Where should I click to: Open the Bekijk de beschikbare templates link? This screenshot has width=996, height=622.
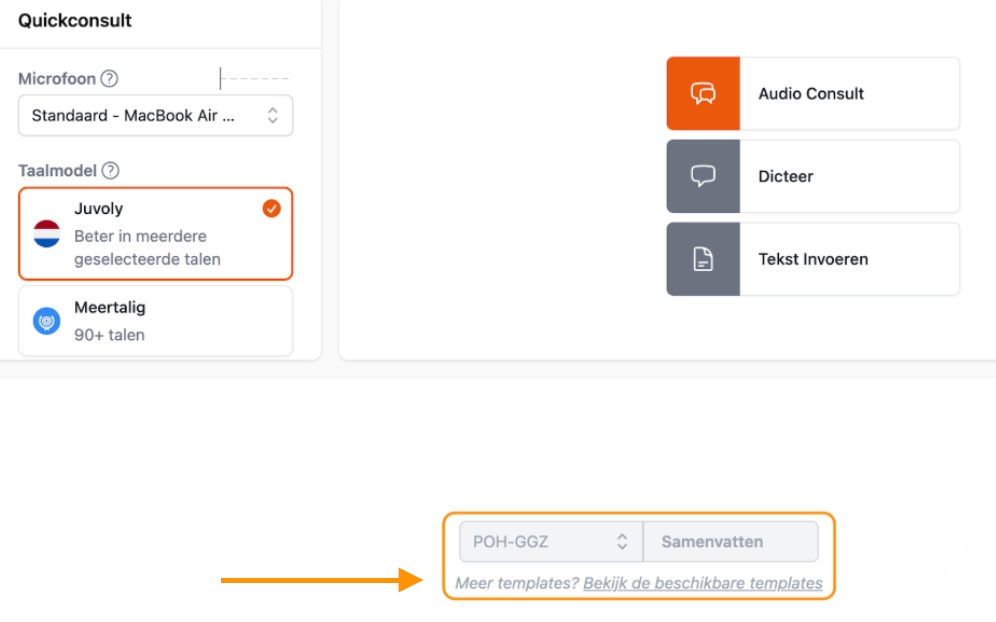coord(703,583)
